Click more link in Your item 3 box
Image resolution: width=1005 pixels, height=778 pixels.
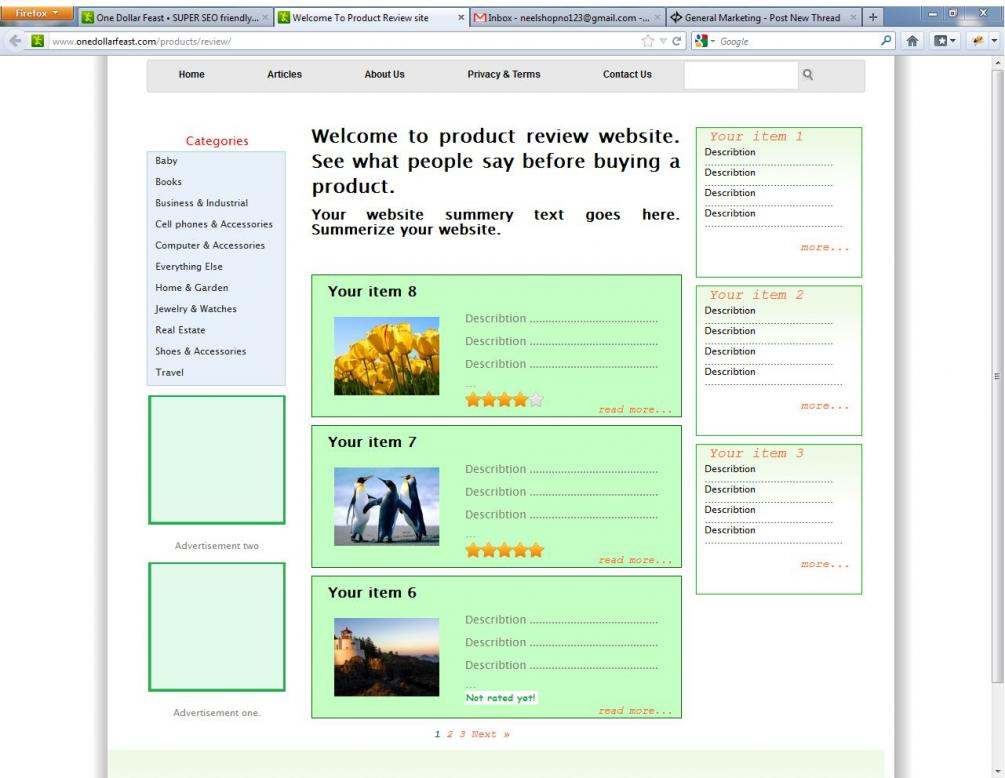coord(825,564)
